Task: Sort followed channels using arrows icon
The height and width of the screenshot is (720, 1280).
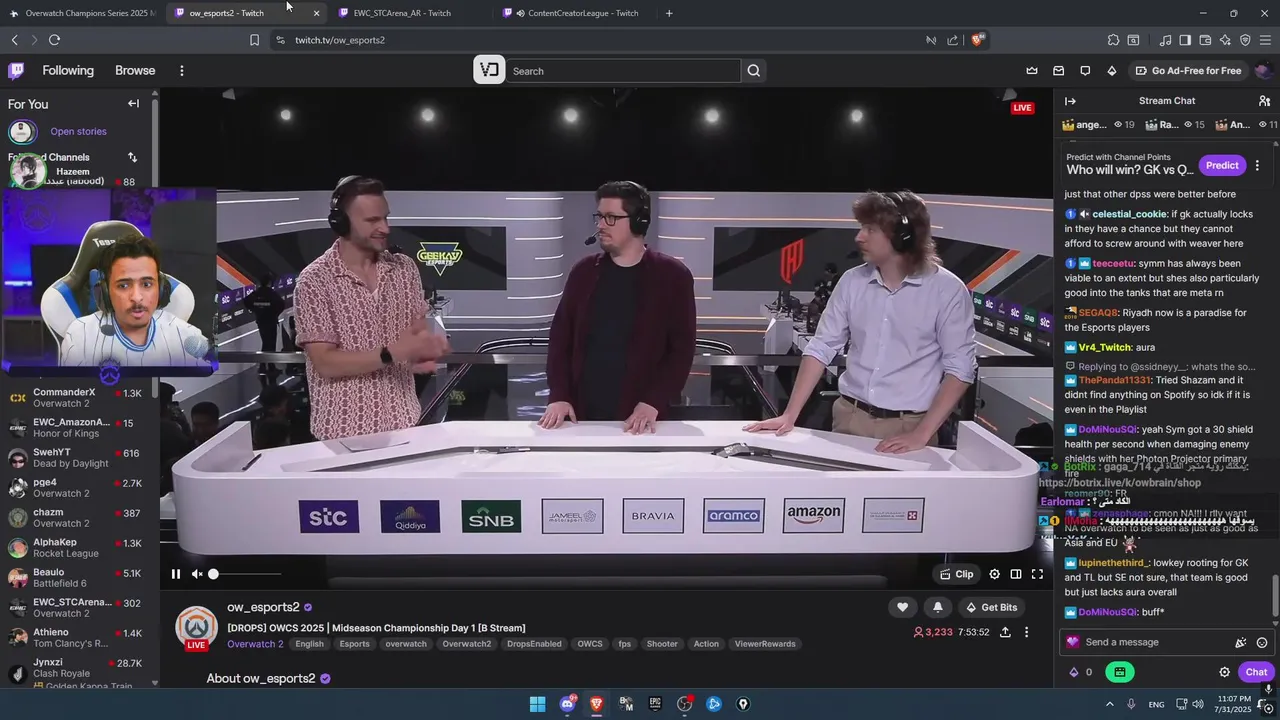Action: (132, 157)
